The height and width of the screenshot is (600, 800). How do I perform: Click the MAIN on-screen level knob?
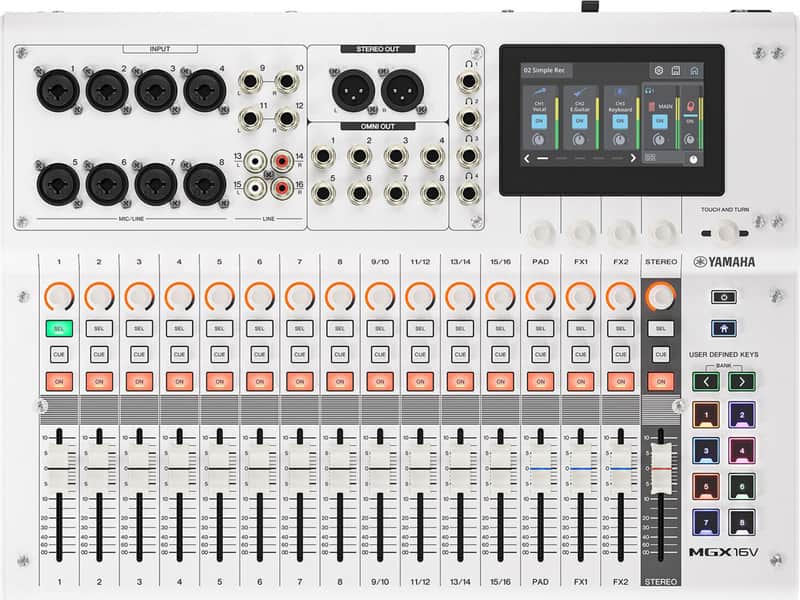tap(659, 140)
